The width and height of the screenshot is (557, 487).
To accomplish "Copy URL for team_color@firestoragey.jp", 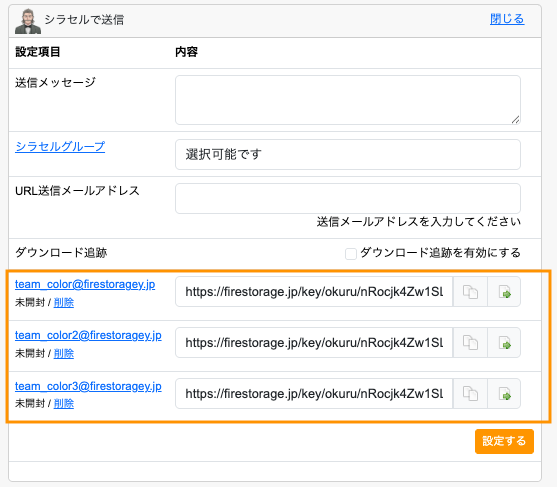I will [x=470, y=292].
